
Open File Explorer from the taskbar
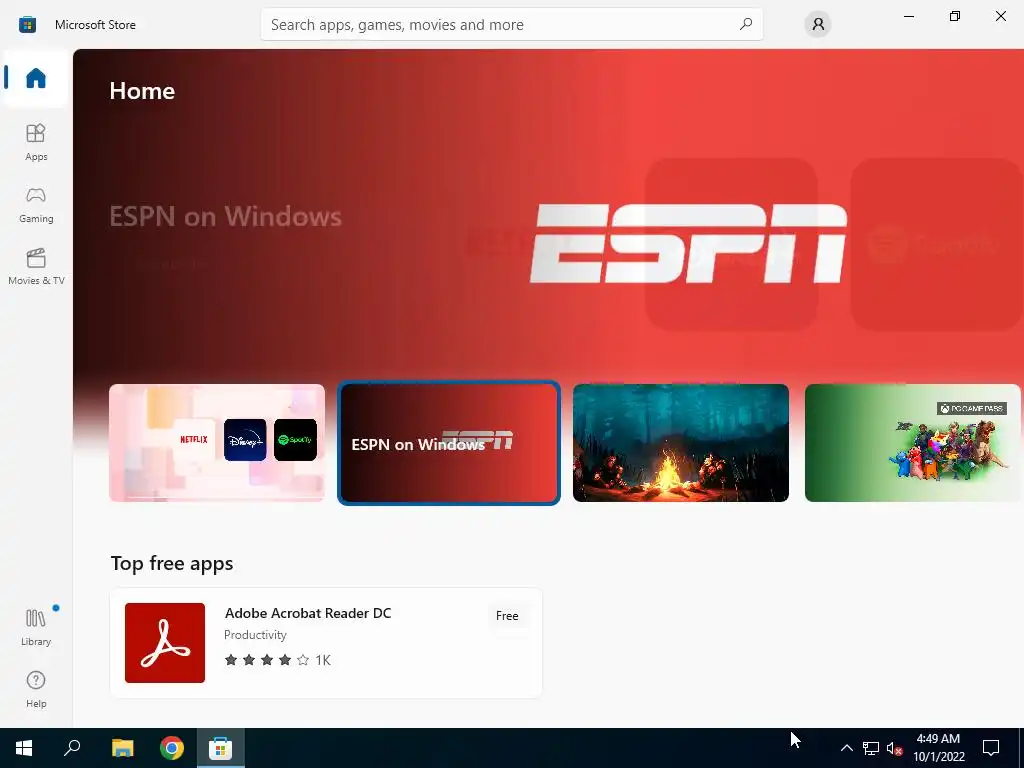(x=122, y=748)
